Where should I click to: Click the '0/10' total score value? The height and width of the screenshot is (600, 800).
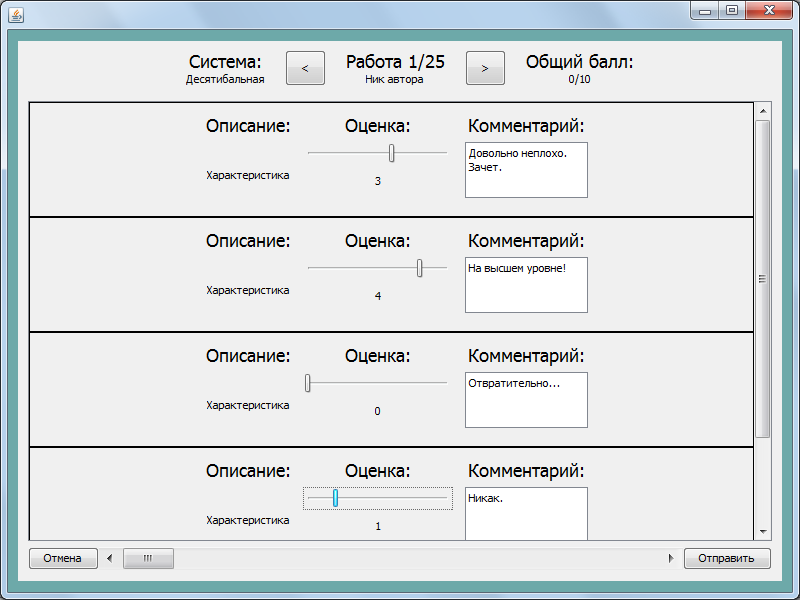click(580, 79)
